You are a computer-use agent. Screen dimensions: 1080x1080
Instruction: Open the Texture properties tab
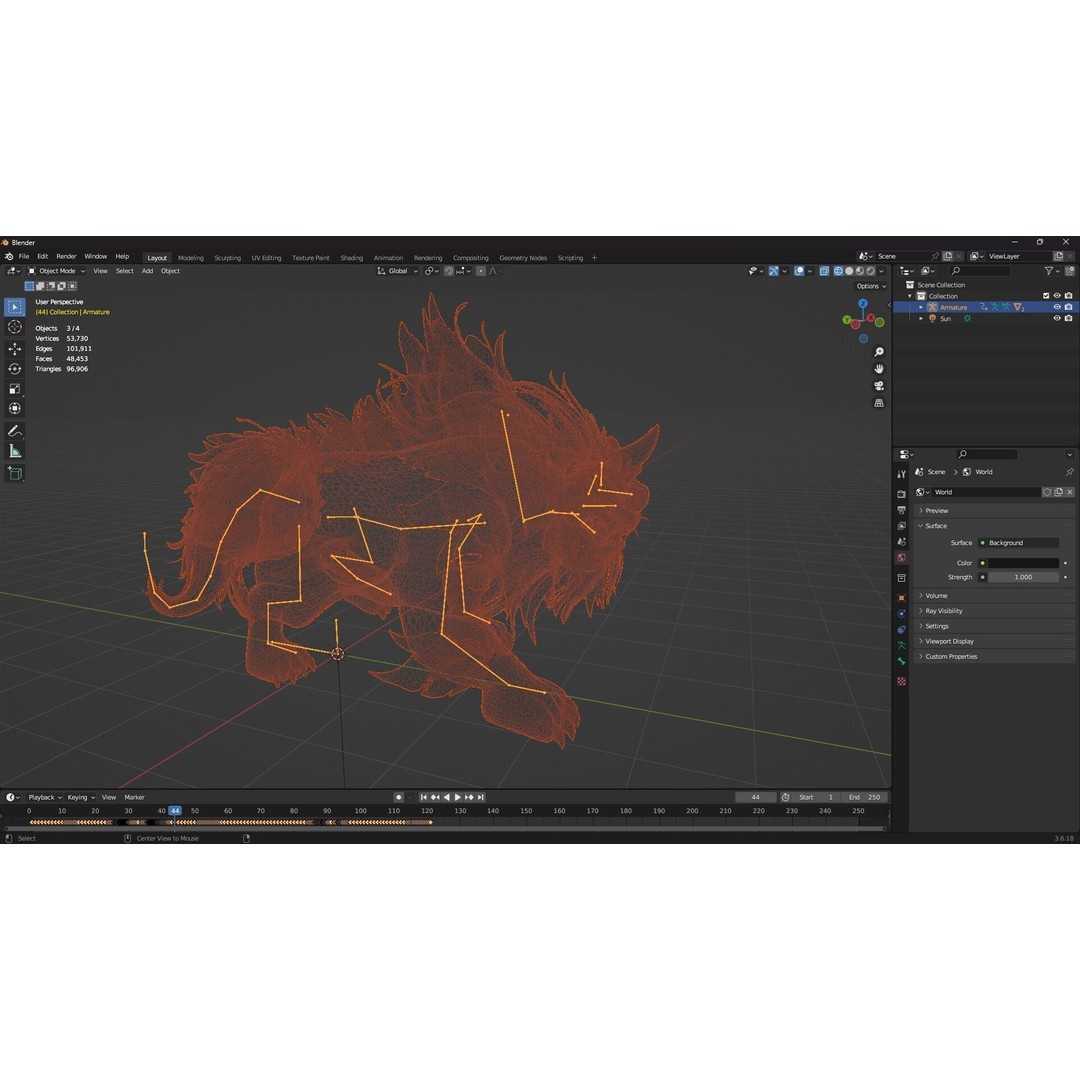[901, 681]
